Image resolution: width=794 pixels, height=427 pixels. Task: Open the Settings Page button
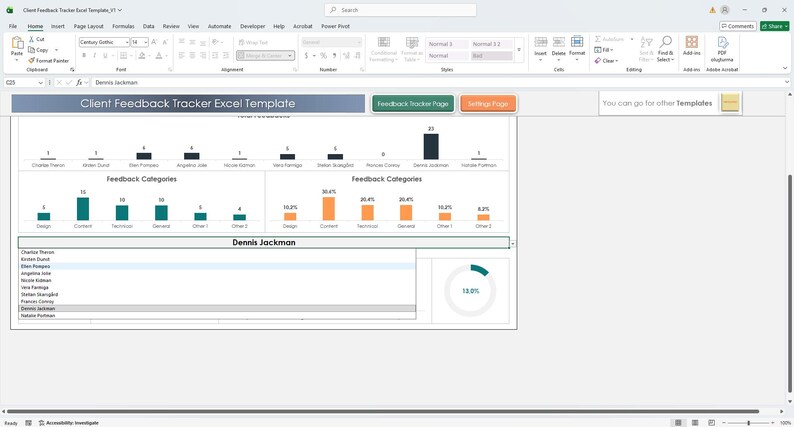coord(488,103)
